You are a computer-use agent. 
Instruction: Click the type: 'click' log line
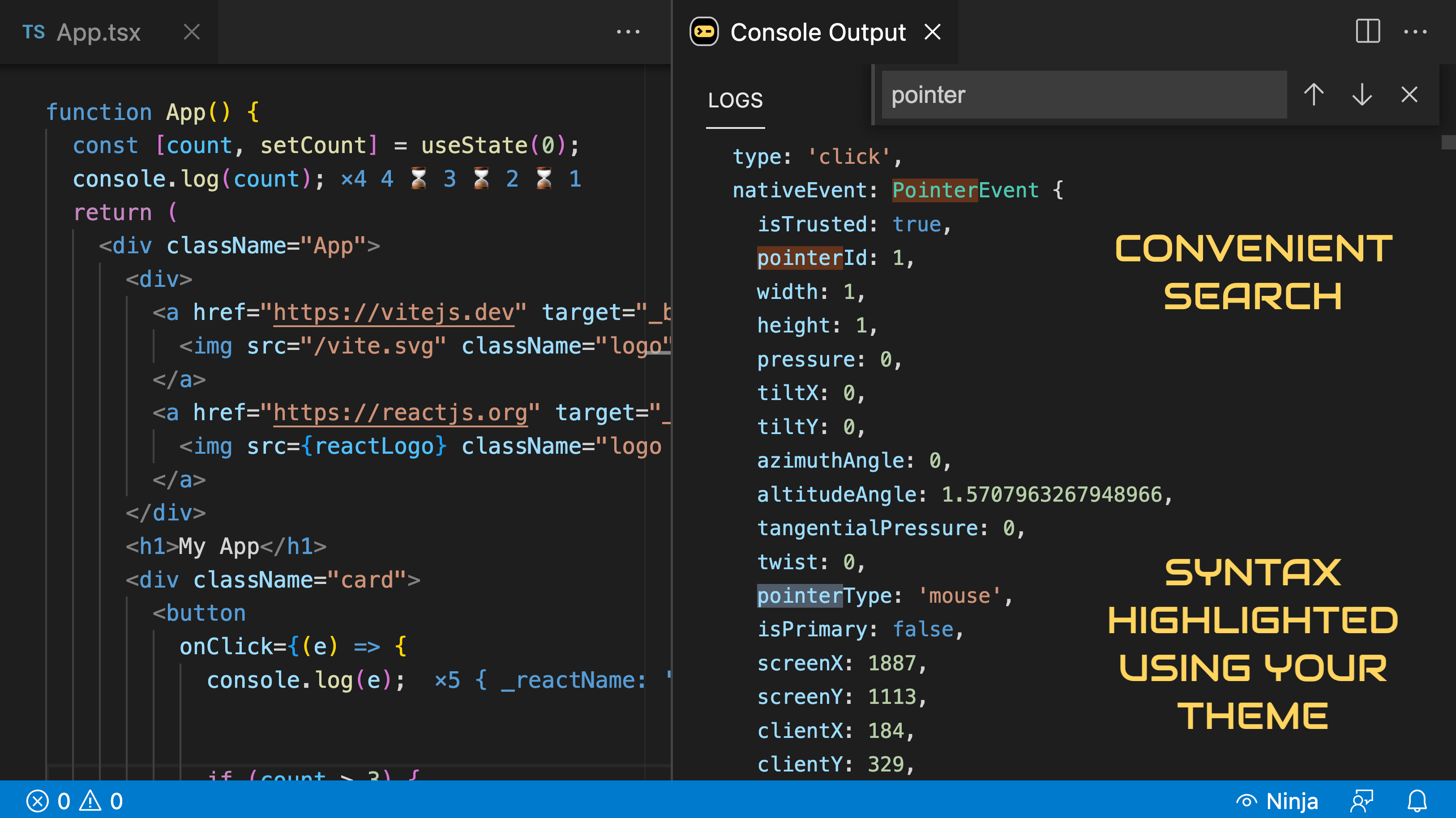(817, 157)
